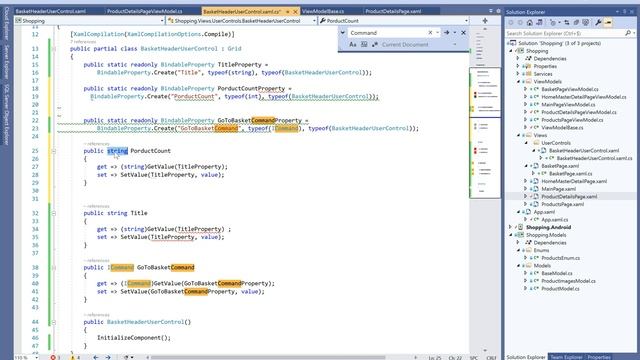
Task: Click Collapse All in Solution Explorer toolbar
Action: 576,23
